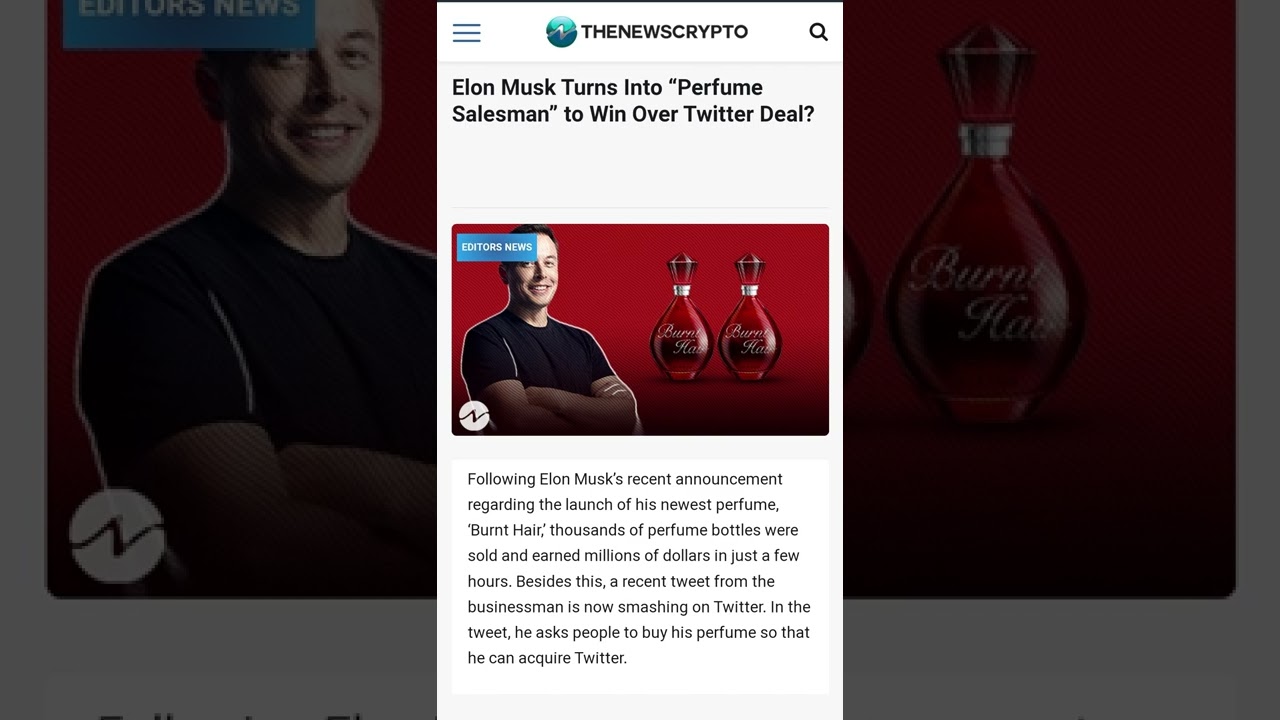The width and height of the screenshot is (1280, 720).
Task: Open the Elon Musk perfume salesman headline
Action: [x=633, y=101]
